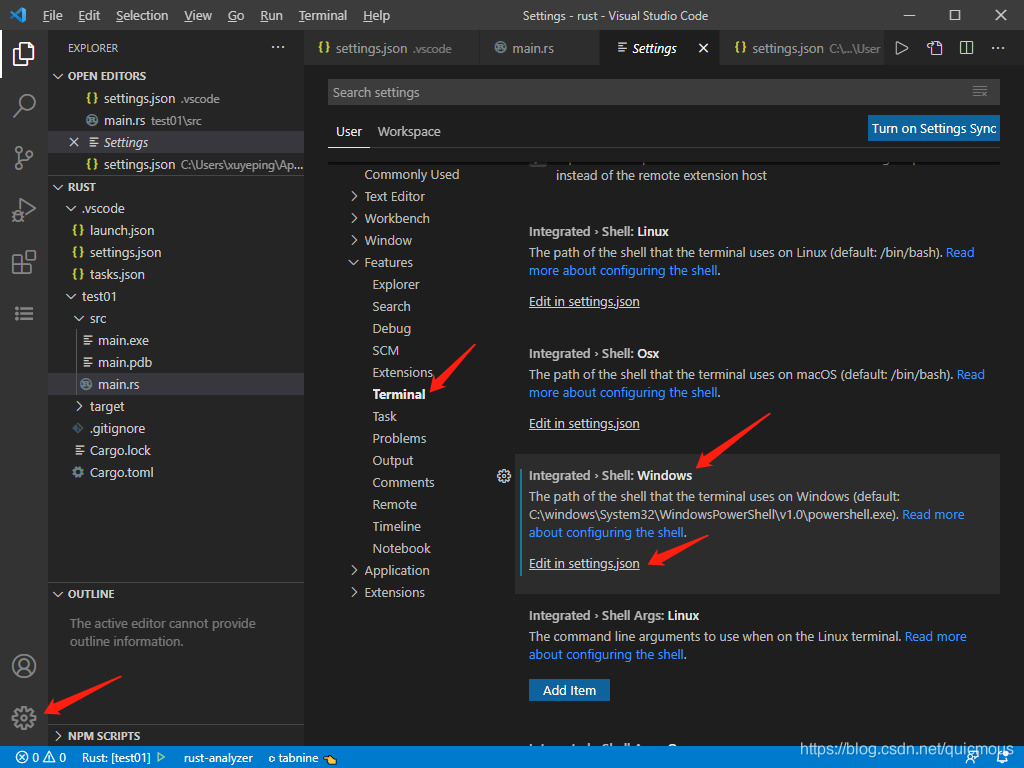This screenshot has height=768, width=1024.
Task: Open the File menu
Action: click(x=52, y=15)
